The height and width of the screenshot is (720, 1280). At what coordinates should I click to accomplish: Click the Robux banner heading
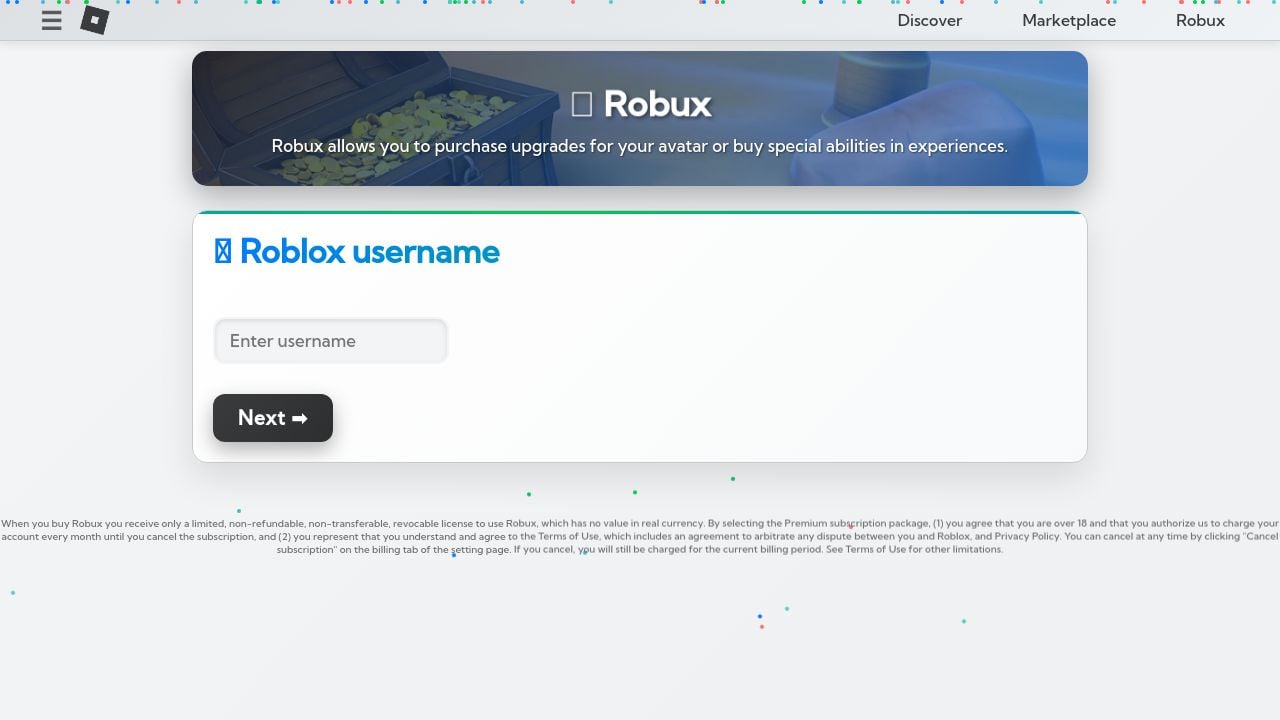point(641,103)
